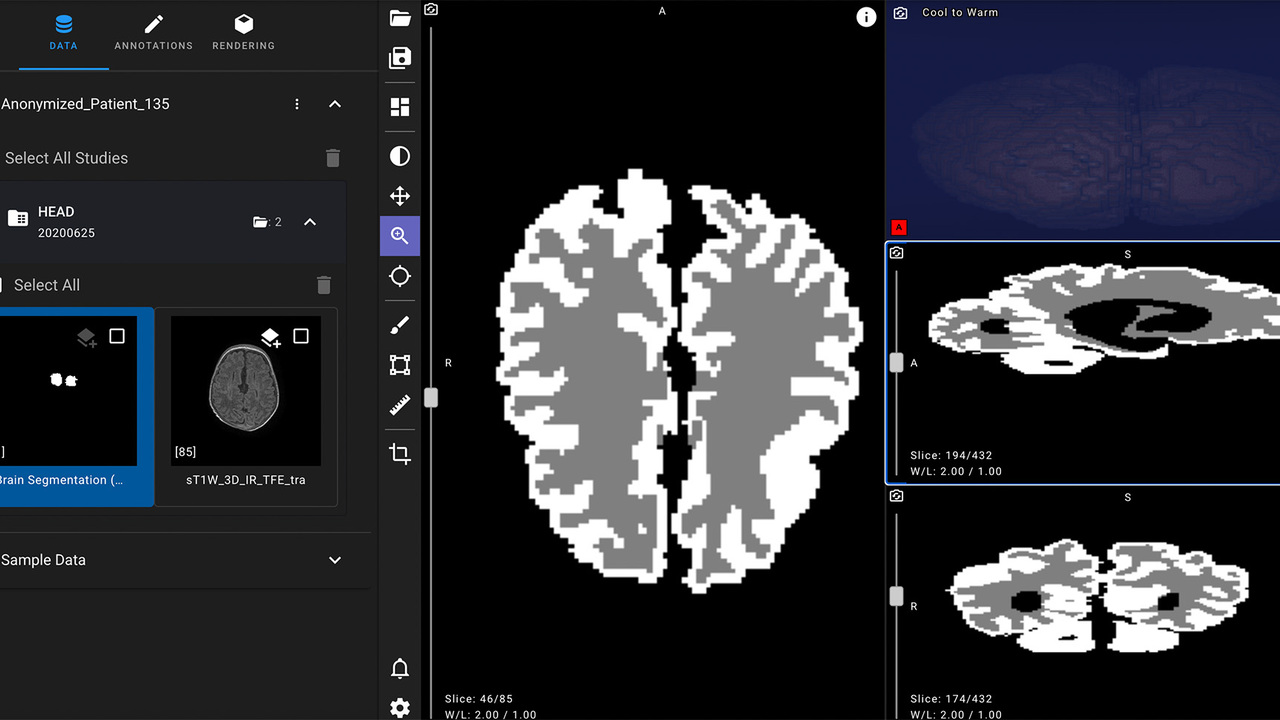Switch to the Rendering tab
Viewport: 1280px width, 720px height.
click(243, 33)
